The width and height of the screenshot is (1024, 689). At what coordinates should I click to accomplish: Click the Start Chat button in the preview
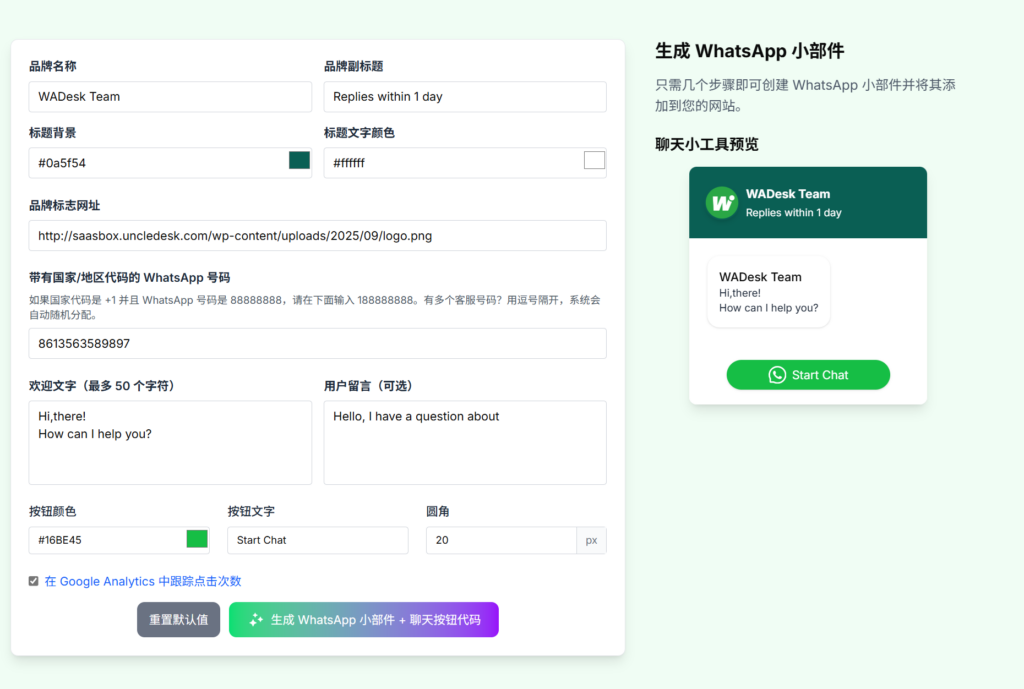[x=808, y=374]
